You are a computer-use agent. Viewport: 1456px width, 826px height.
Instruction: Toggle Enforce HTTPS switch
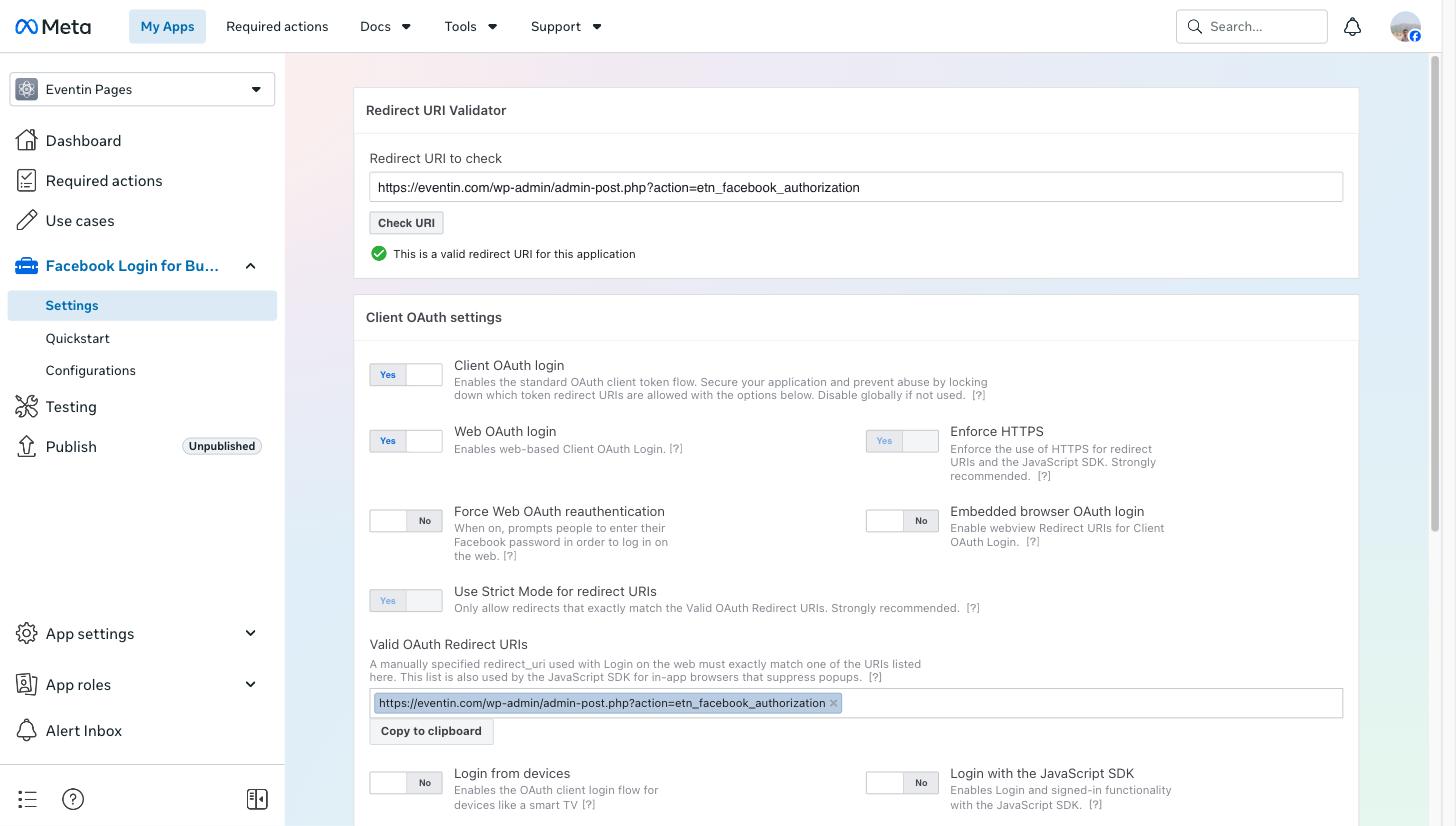pos(902,441)
